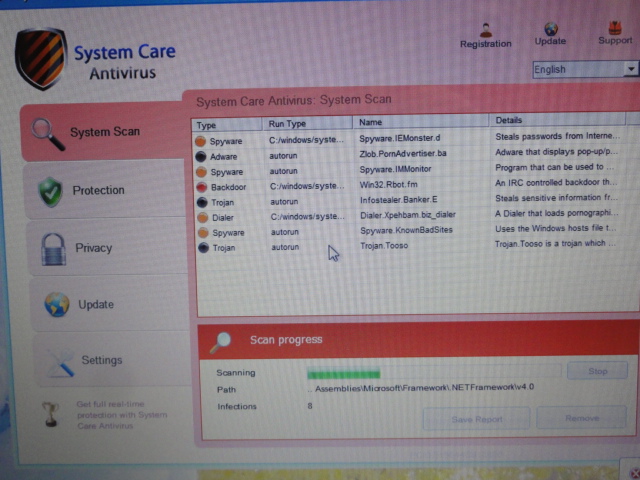Click the orange dot beside Spyware.IMMonitor

coord(201,172)
